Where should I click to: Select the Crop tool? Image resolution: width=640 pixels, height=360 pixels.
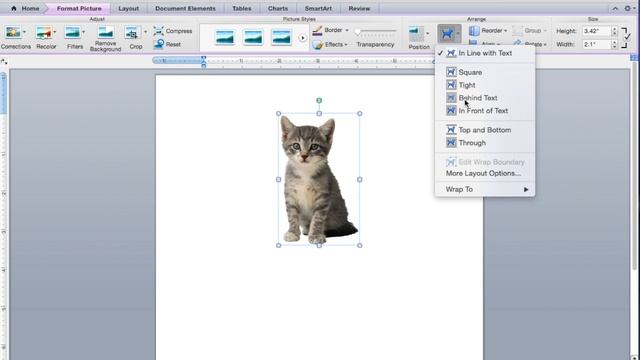coord(132,32)
